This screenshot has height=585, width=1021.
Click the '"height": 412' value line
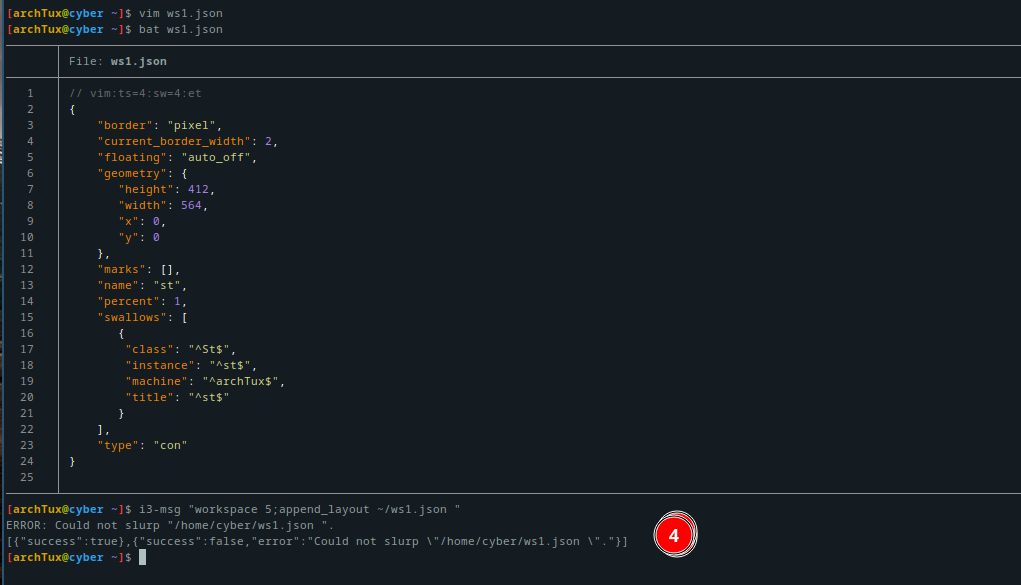tap(167, 189)
